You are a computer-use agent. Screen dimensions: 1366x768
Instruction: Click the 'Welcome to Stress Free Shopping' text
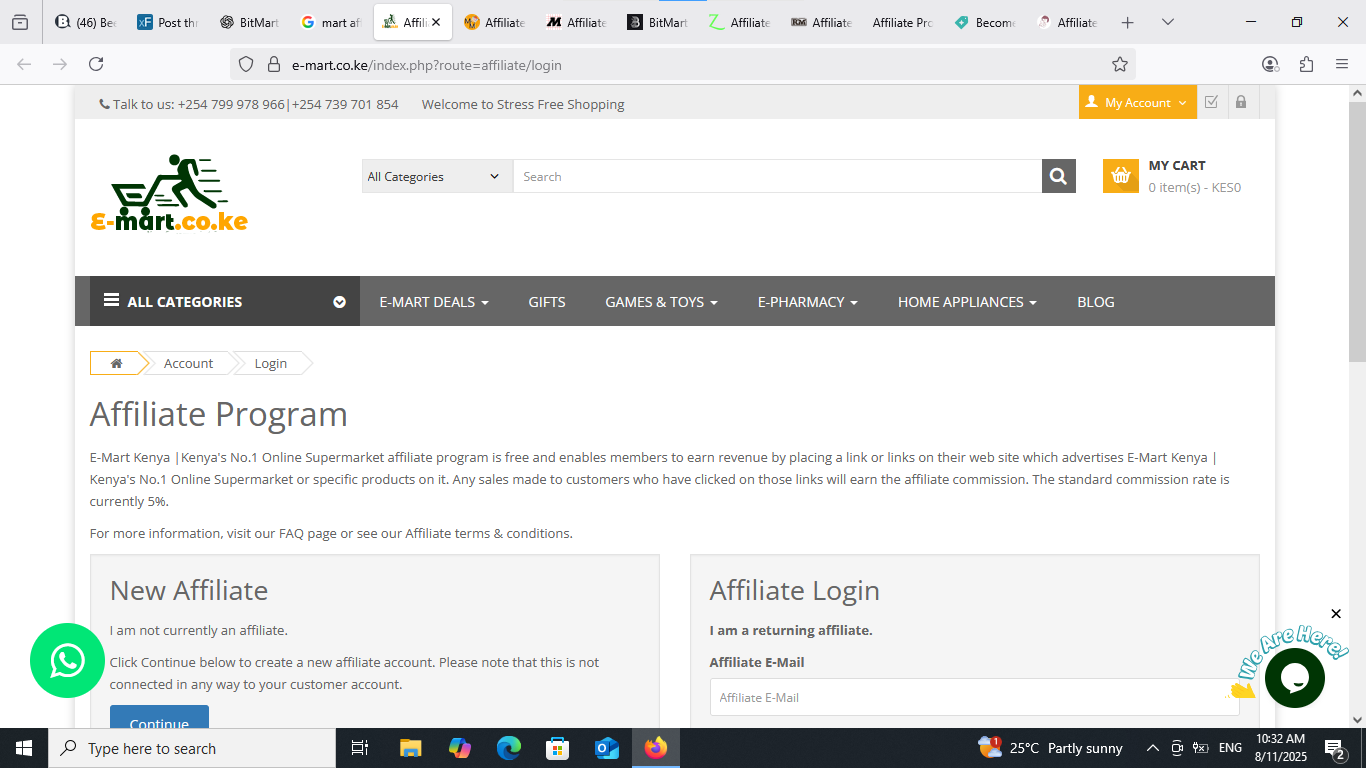pos(523,104)
